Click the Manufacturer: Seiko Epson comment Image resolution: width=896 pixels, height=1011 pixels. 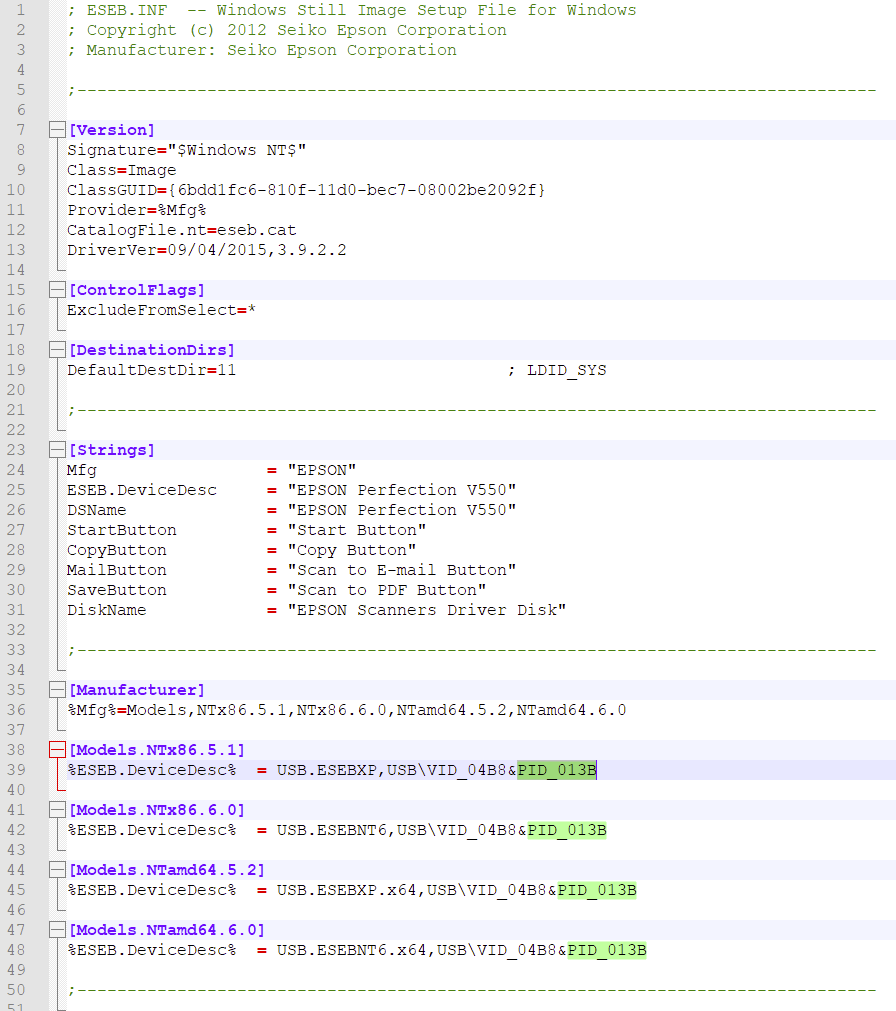262,50
